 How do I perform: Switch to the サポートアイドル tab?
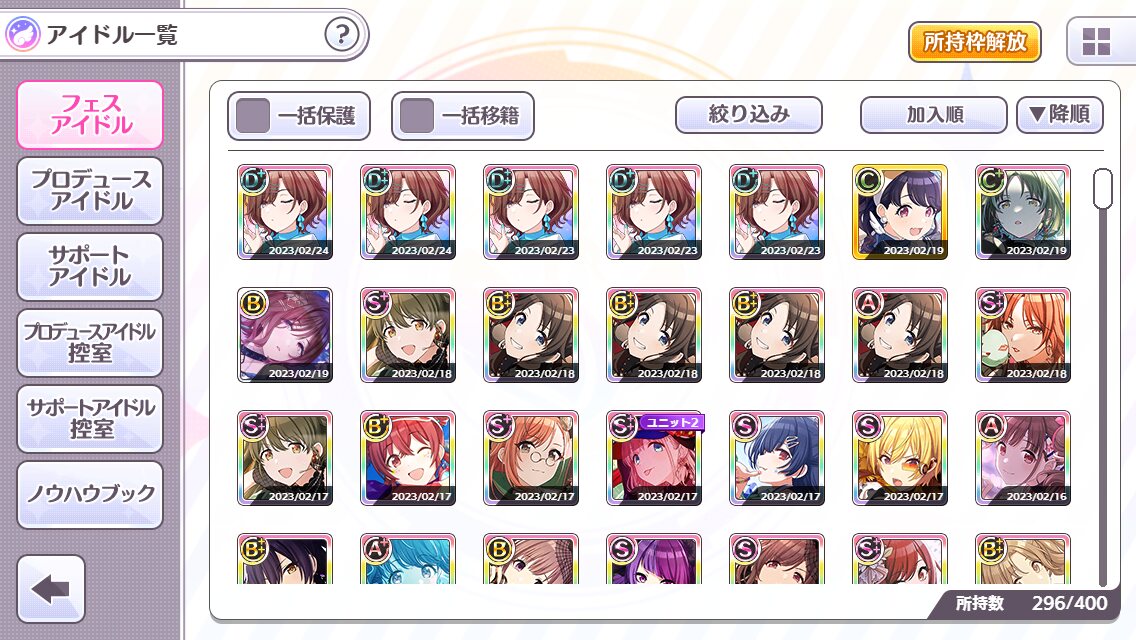point(90,267)
